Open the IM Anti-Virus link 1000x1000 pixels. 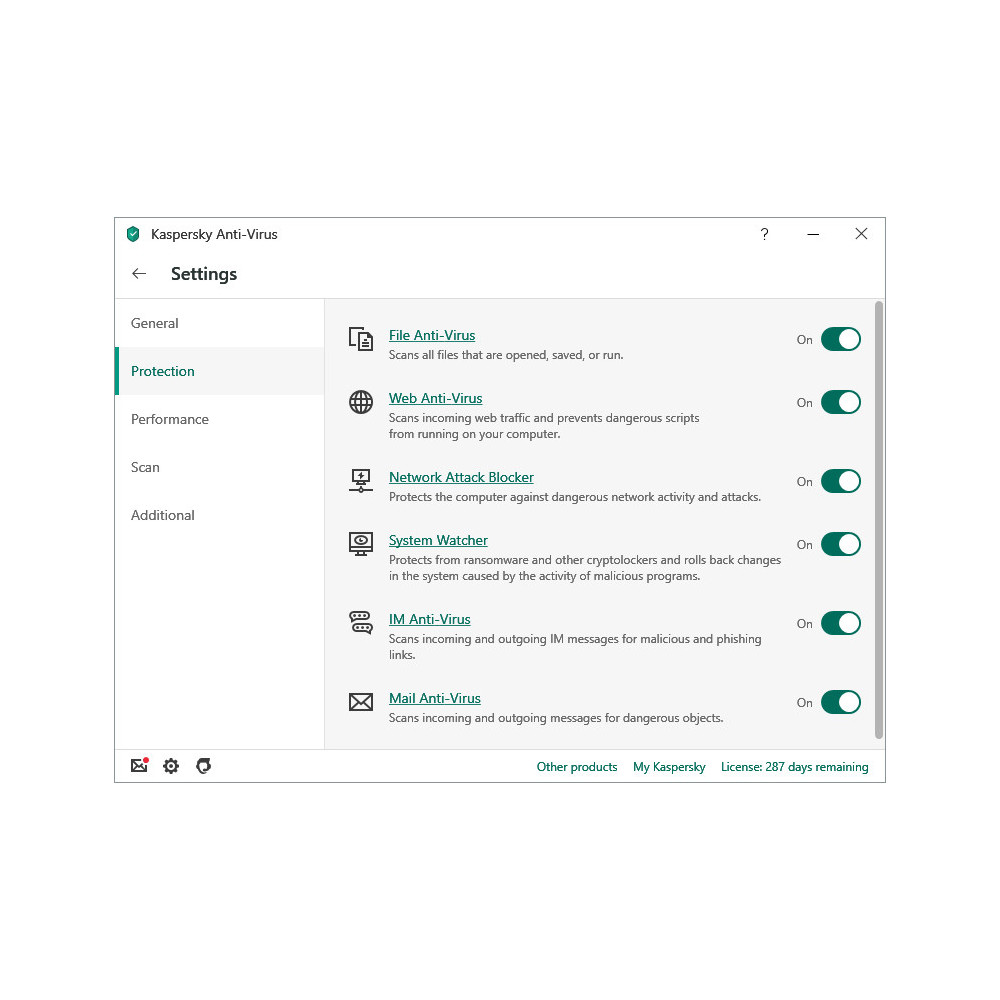coord(430,619)
